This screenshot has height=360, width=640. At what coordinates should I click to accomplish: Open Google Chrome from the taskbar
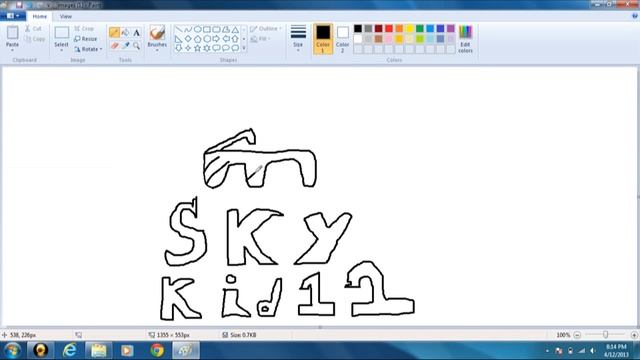click(157, 350)
